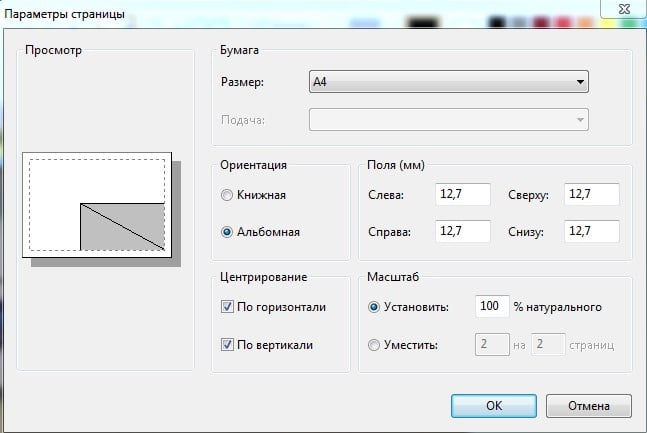Open the Размер paper size dropdown
This screenshot has height=433, width=647.
(449, 82)
